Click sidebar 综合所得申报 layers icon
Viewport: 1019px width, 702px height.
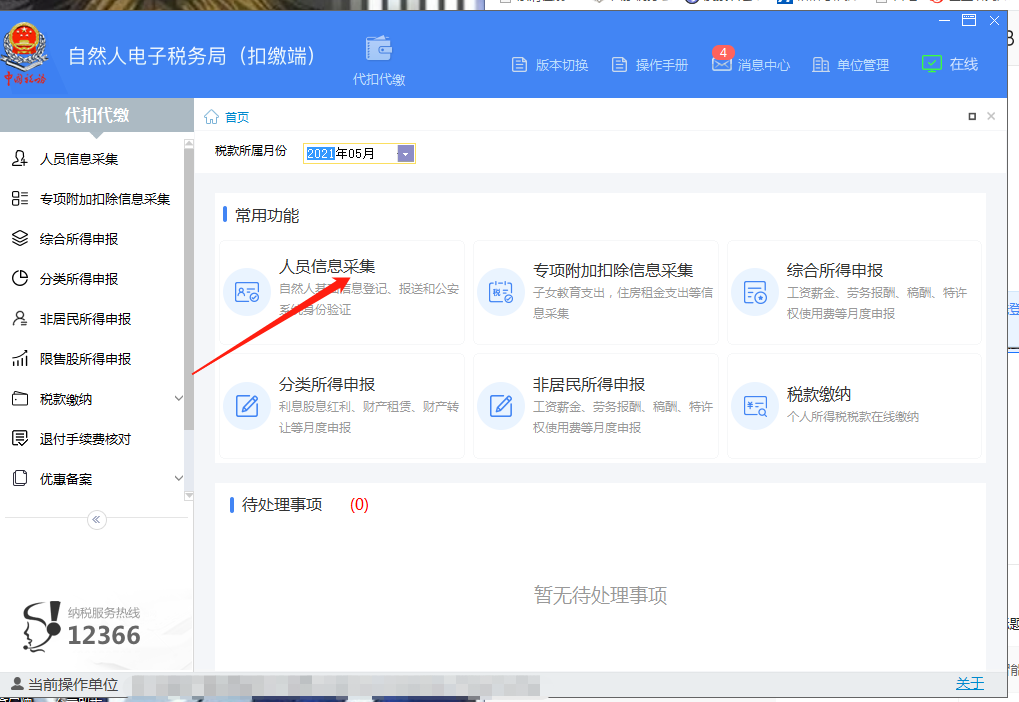[20, 239]
